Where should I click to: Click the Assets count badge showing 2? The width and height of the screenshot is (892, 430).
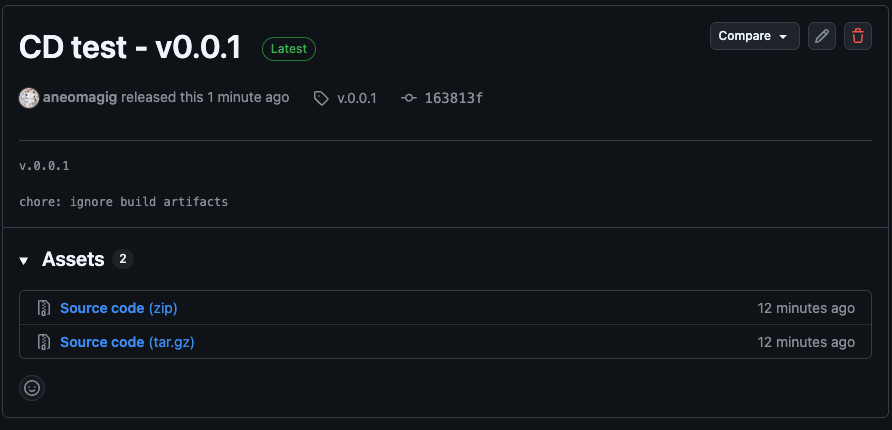[x=123, y=259]
